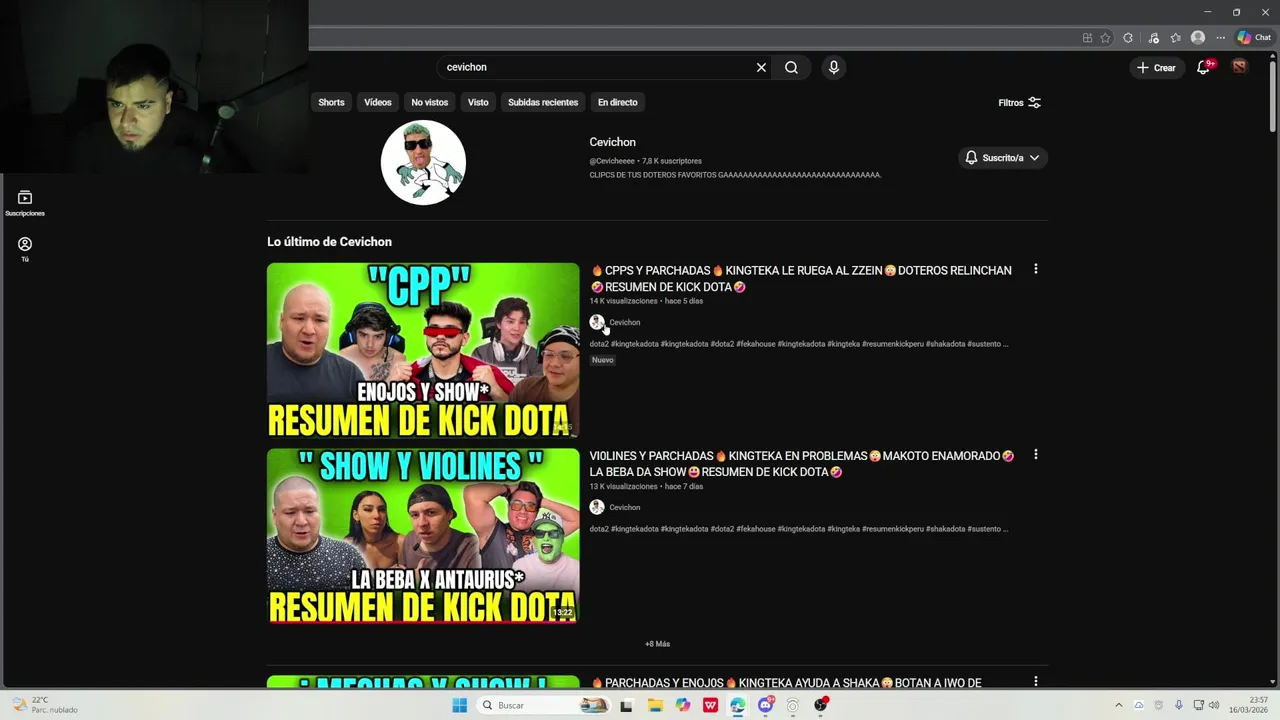Add page to favorites with star icon
The height and width of the screenshot is (720, 1280).
point(1105,38)
